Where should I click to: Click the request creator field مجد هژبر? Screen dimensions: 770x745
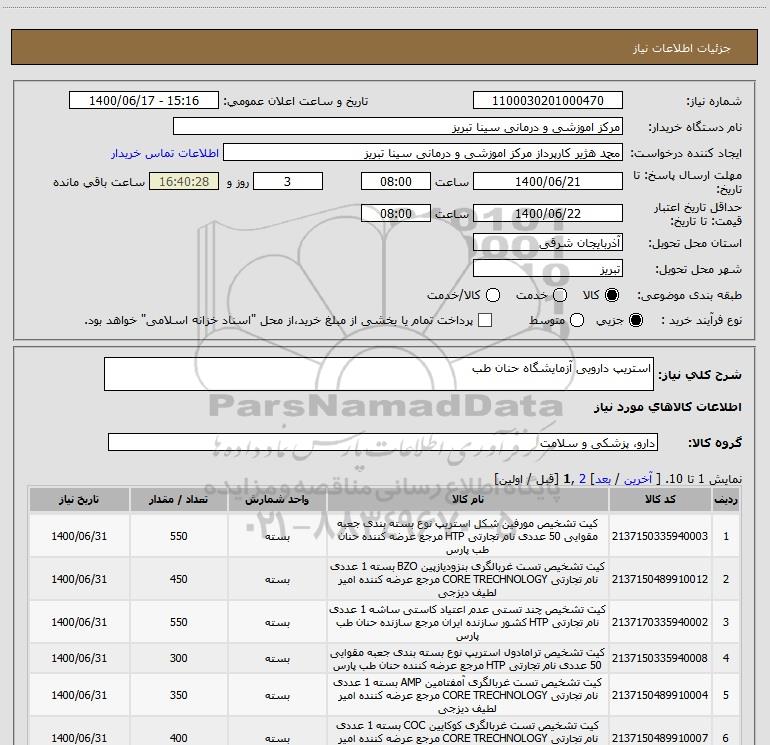tap(423, 153)
